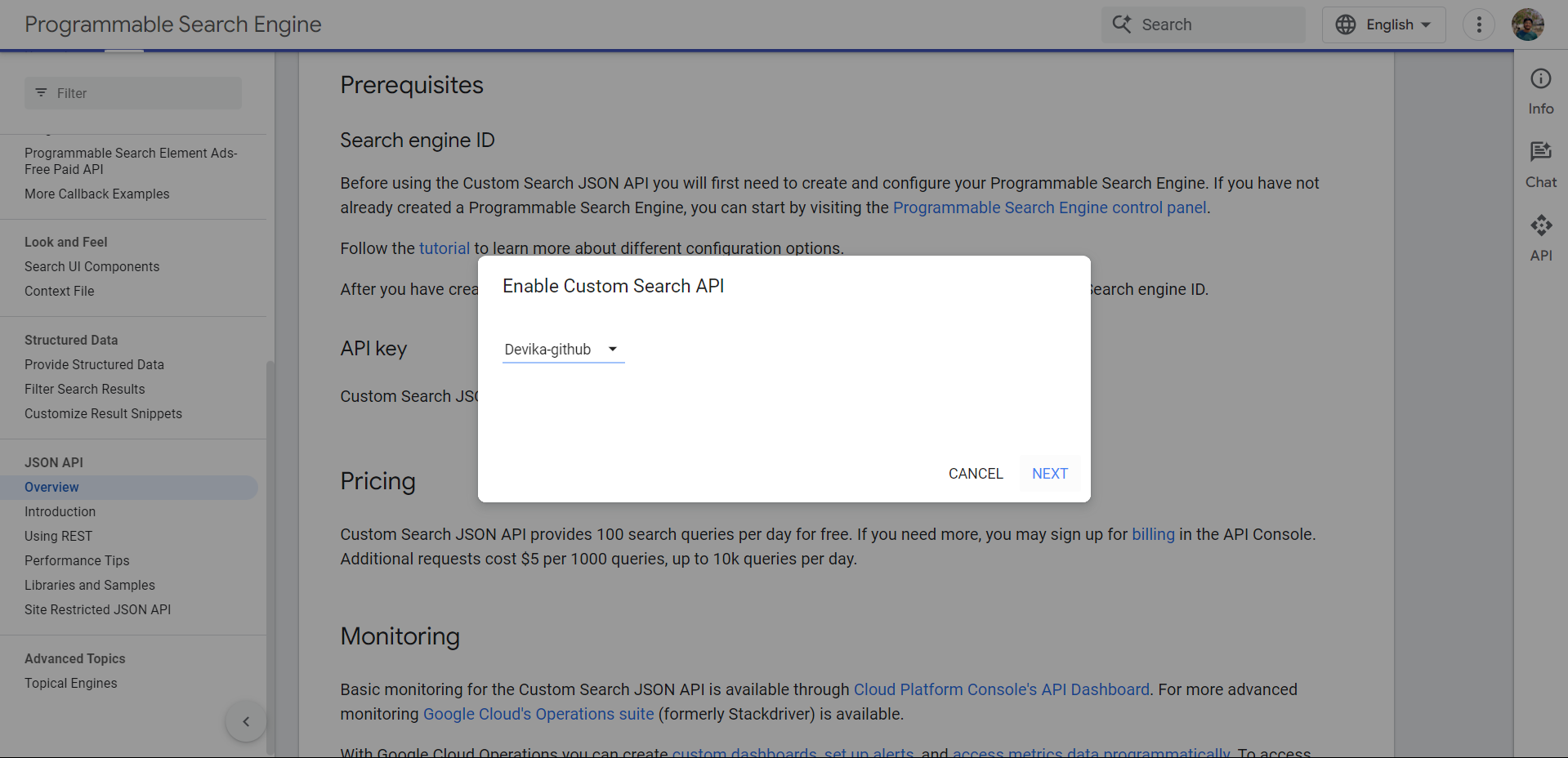Viewport: 1568px width, 758px height.
Task: Click the Monitoring heading
Action: [400, 636]
